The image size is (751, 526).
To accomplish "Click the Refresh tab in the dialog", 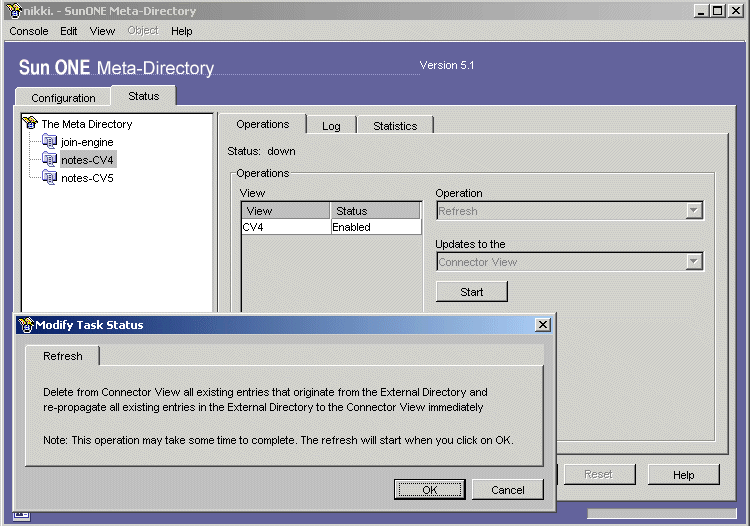I will click(63, 356).
